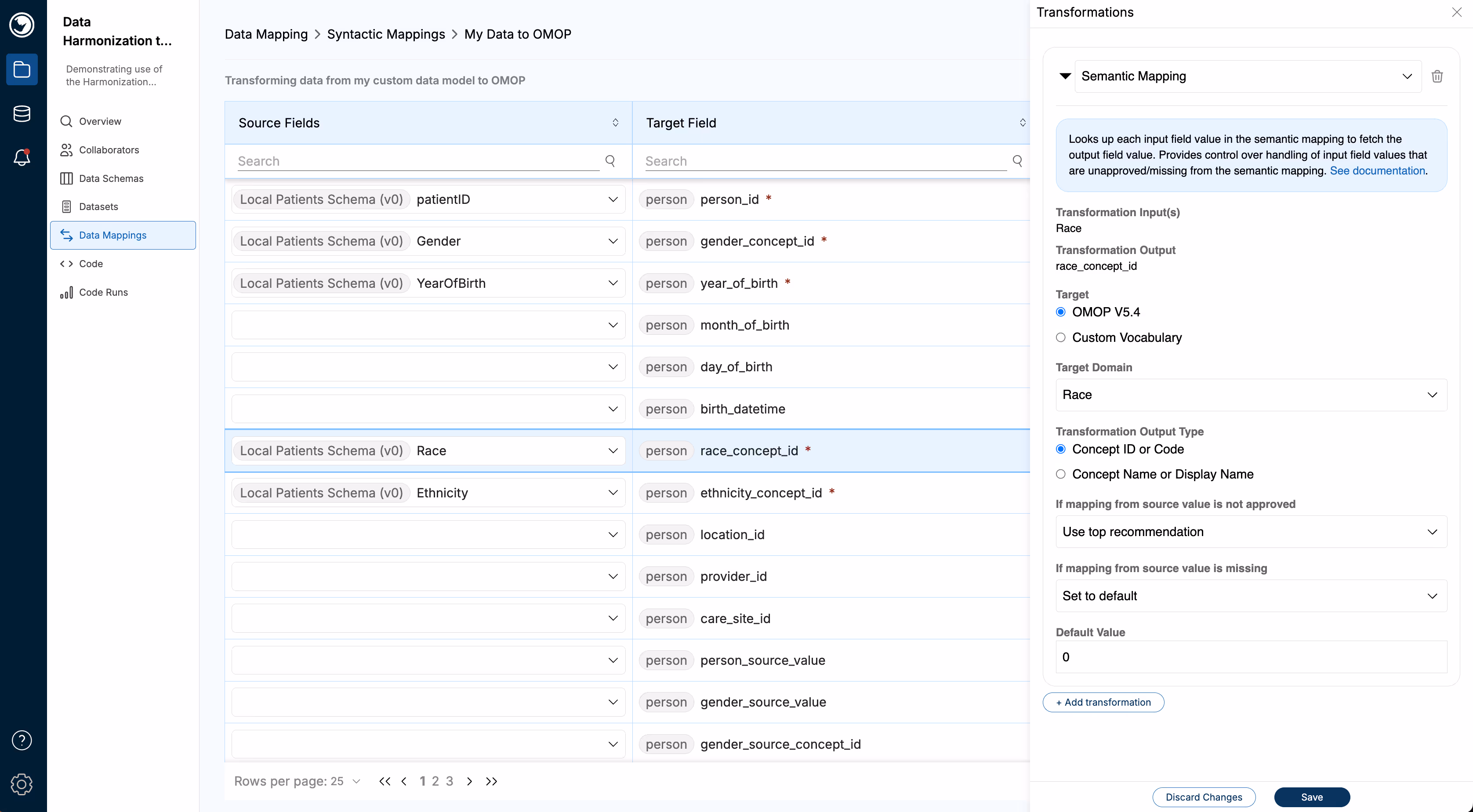
Task: Close the Transformations panel
Action: click(x=1456, y=13)
